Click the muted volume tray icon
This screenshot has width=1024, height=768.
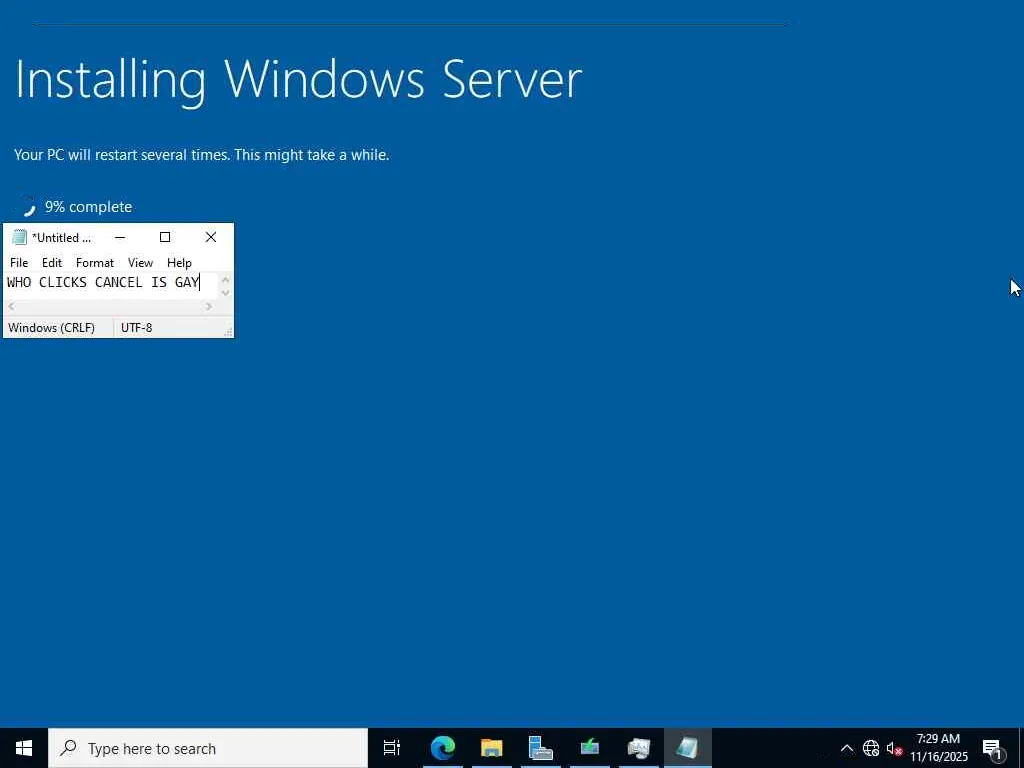894,748
